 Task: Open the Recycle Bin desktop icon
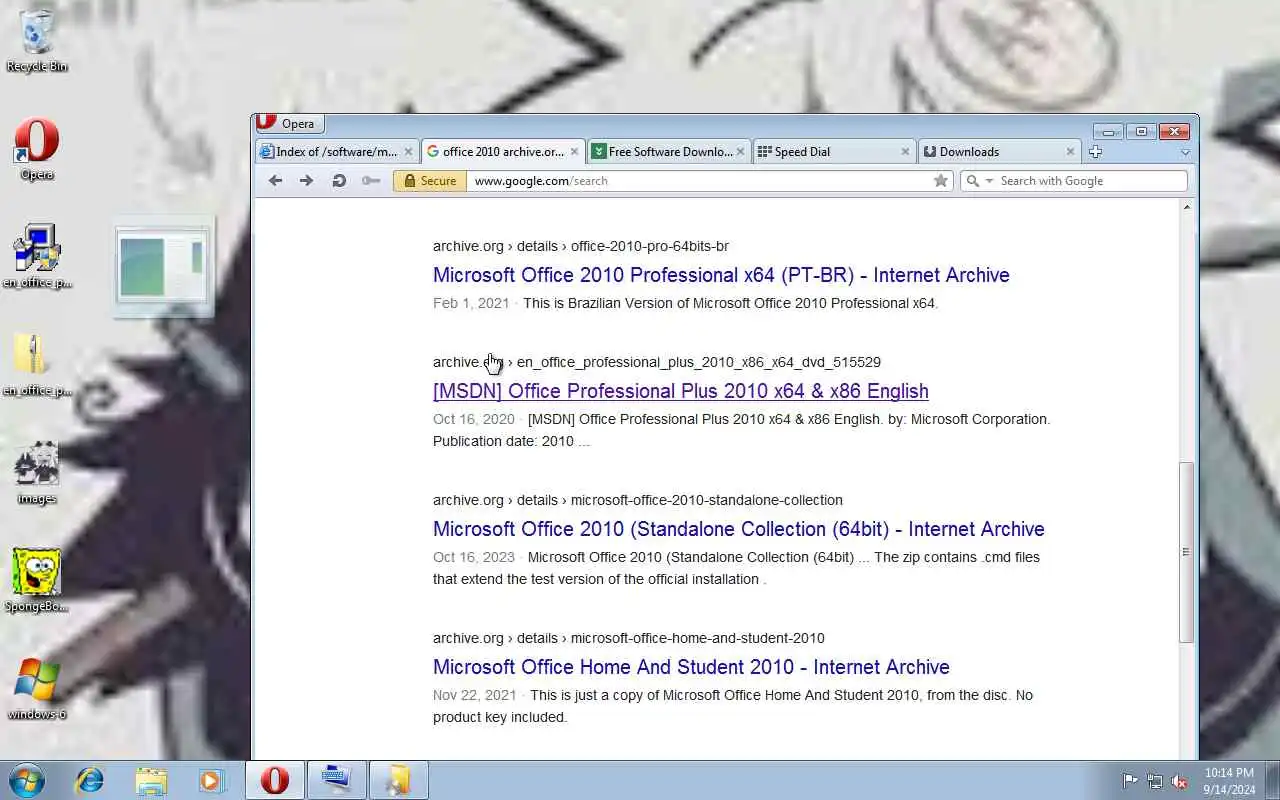point(37,41)
